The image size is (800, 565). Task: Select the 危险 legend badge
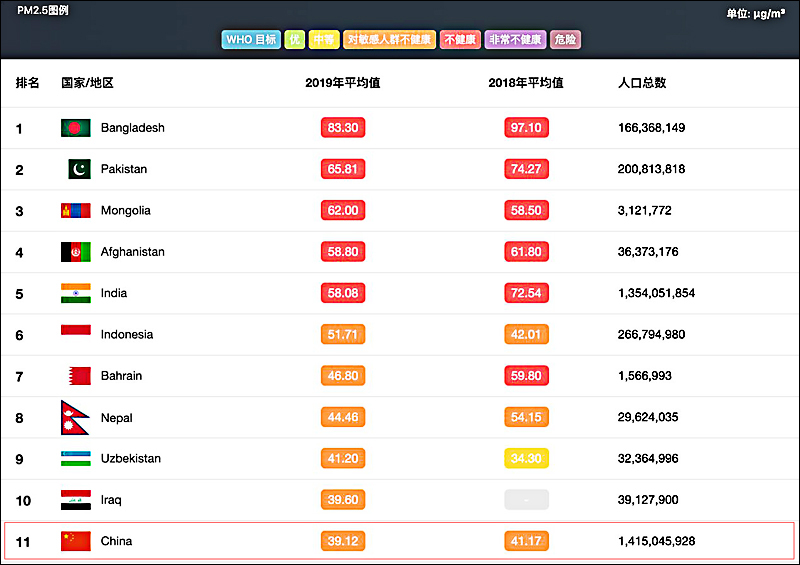tap(565, 39)
